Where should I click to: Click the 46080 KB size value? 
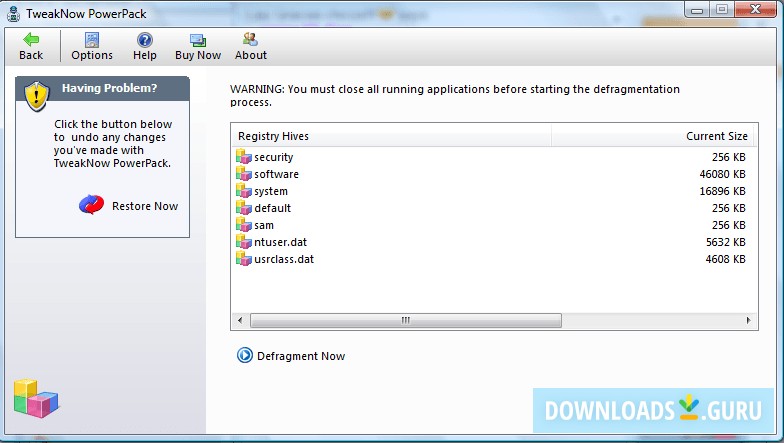coord(722,174)
